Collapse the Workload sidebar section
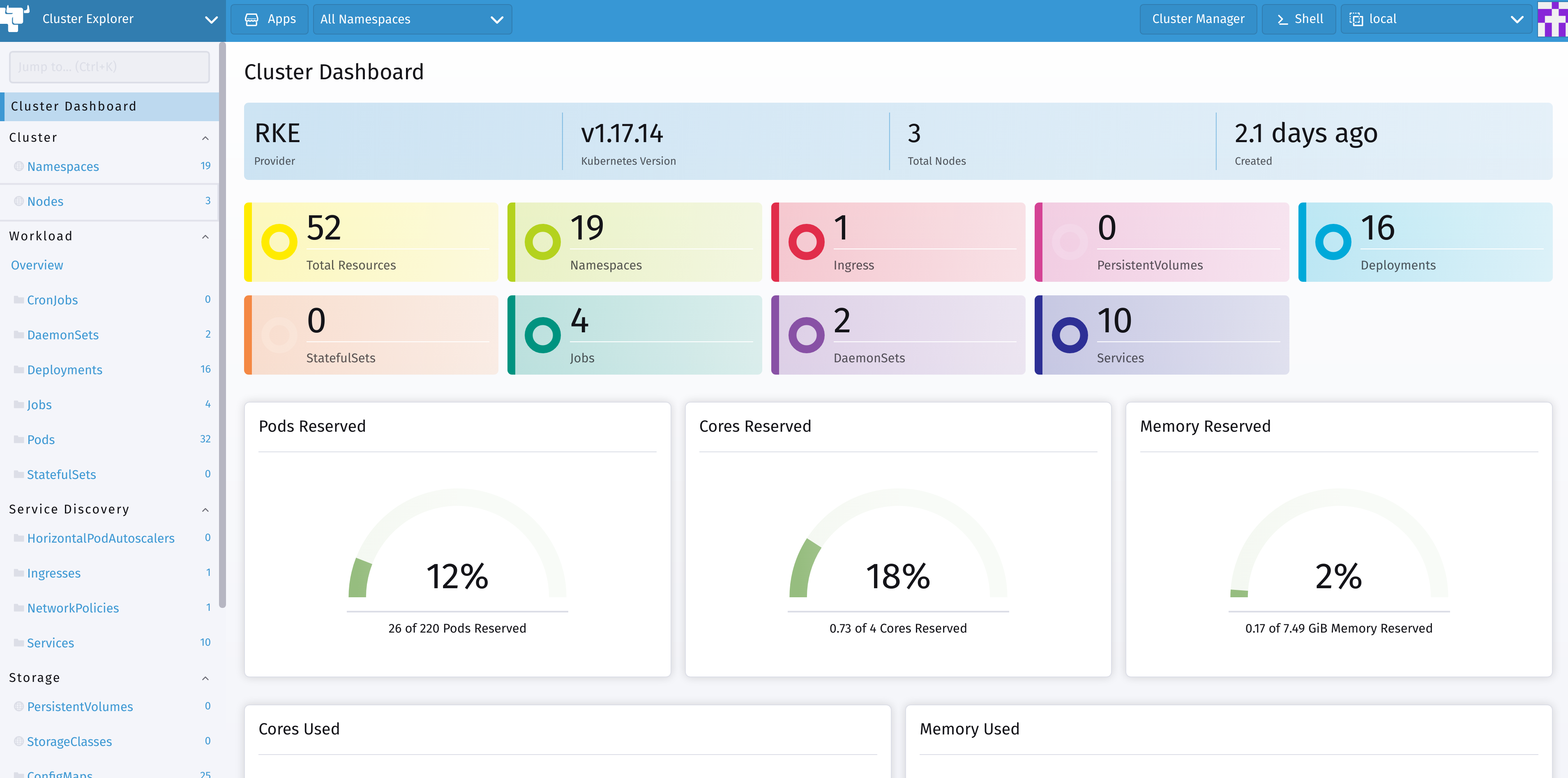The height and width of the screenshot is (778, 1568). coord(205,237)
